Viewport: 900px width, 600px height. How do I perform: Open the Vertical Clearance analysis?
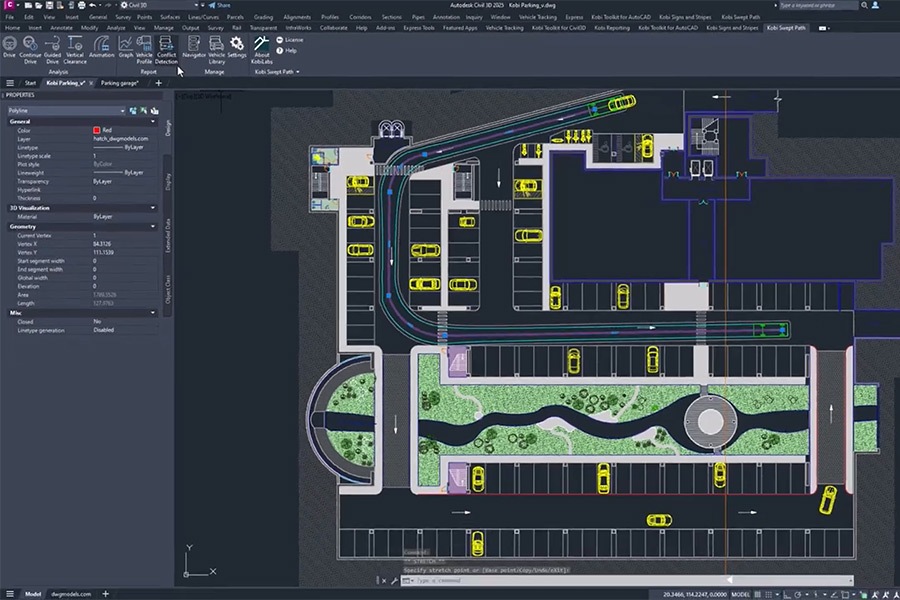pyautogui.click(x=75, y=50)
